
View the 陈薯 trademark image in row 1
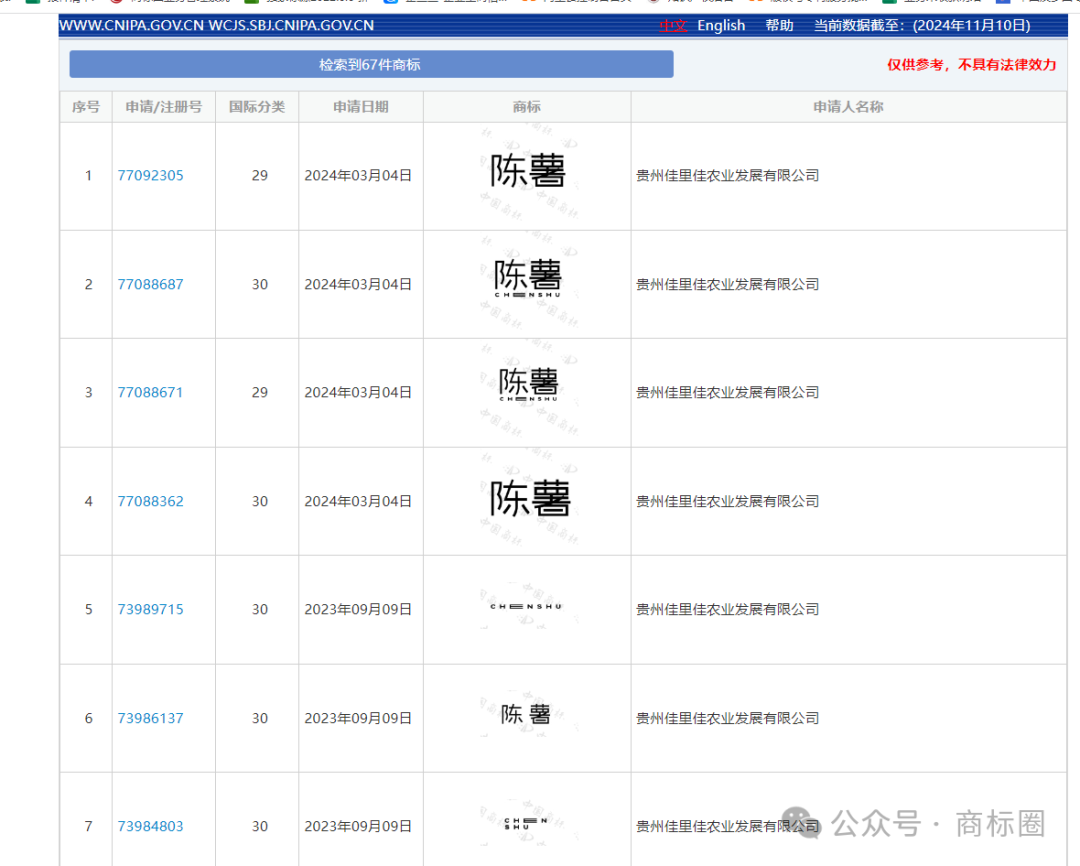(x=528, y=171)
